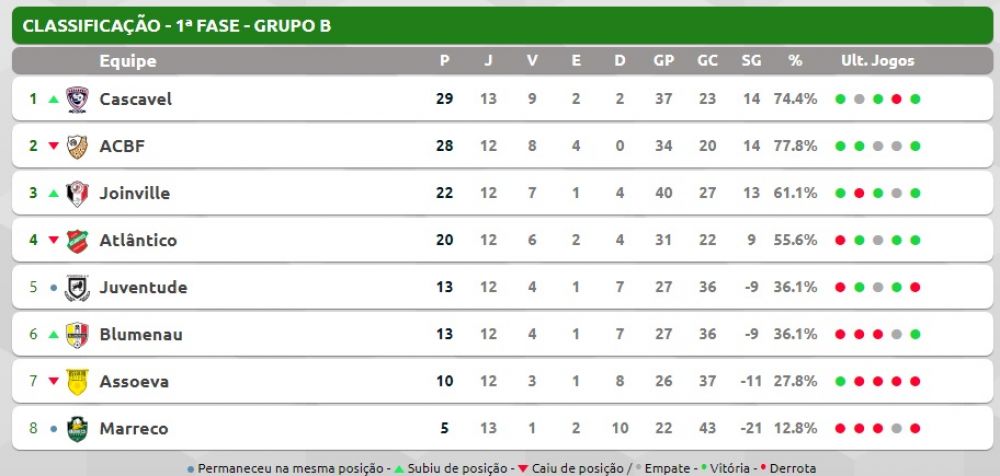Click the Juventude club badge
This screenshot has width=1000, height=476.
[x=77, y=288]
